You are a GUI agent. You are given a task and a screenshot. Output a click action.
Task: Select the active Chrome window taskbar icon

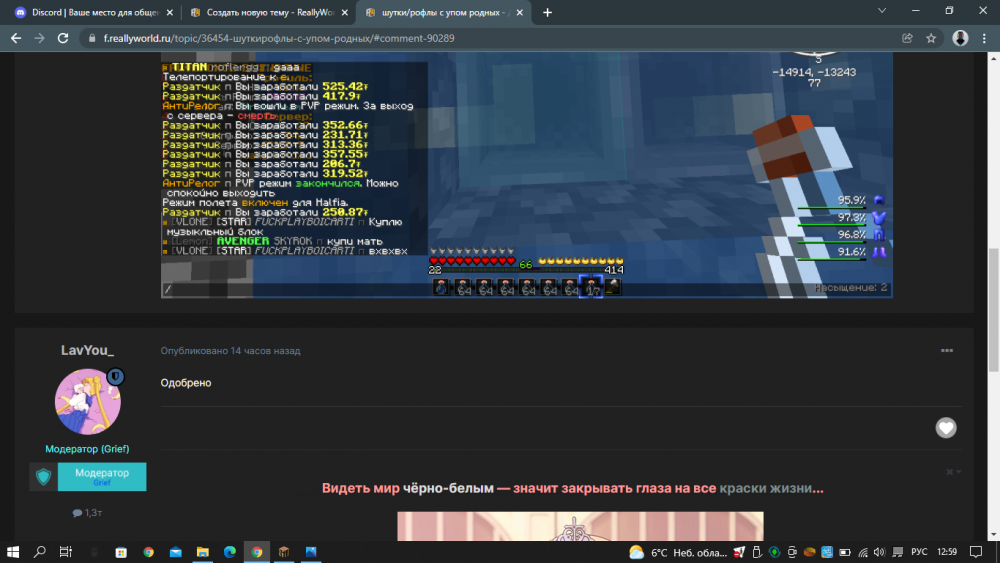pyautogui.click(x=257, y=552)
